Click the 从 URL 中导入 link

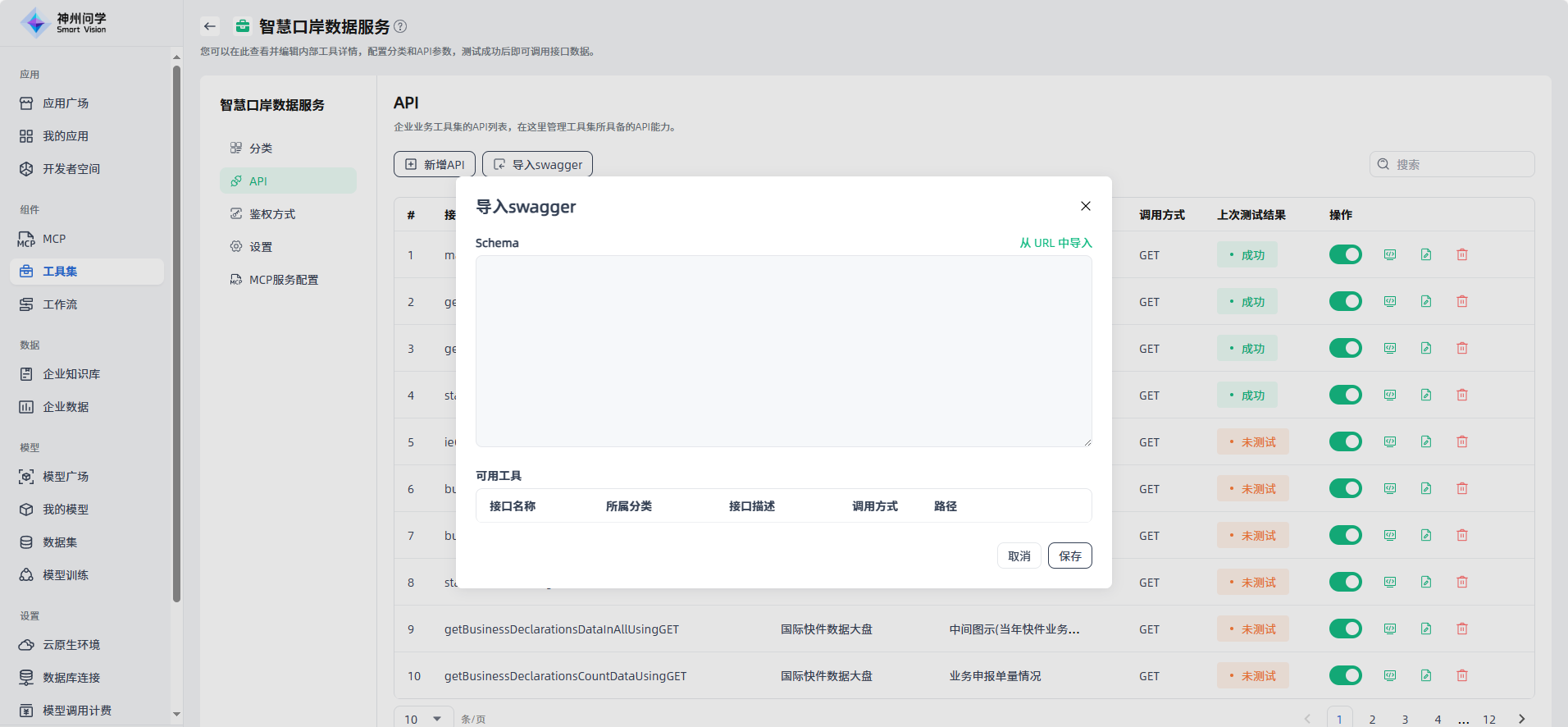click(1055, 243)
